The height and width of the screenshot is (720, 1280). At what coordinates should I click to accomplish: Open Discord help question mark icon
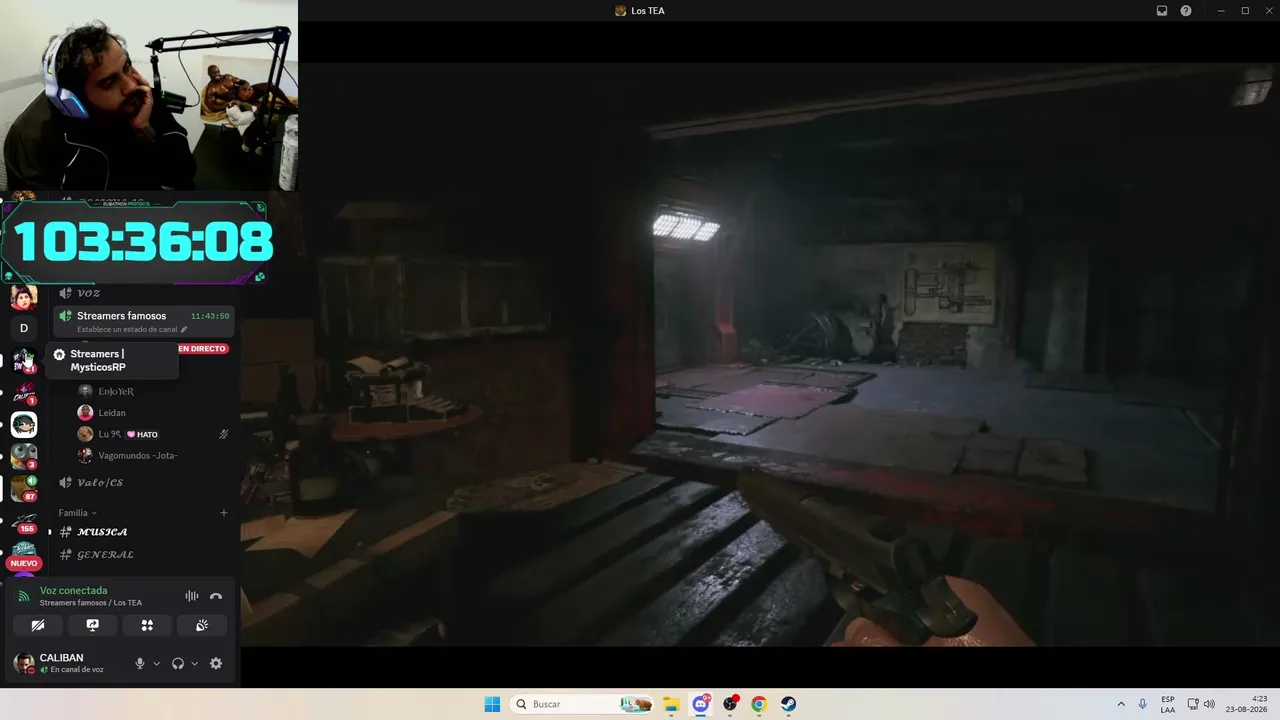click(x=1186, y=11)
